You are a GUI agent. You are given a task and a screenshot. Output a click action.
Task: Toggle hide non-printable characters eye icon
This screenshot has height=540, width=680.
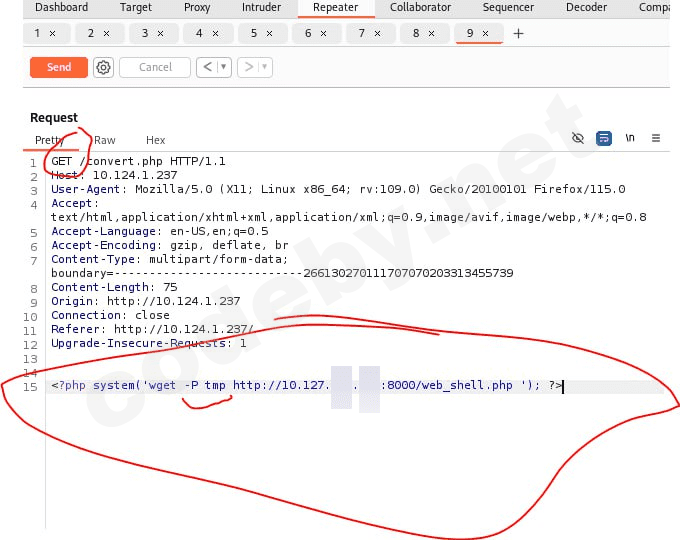[x=578, y=138]
